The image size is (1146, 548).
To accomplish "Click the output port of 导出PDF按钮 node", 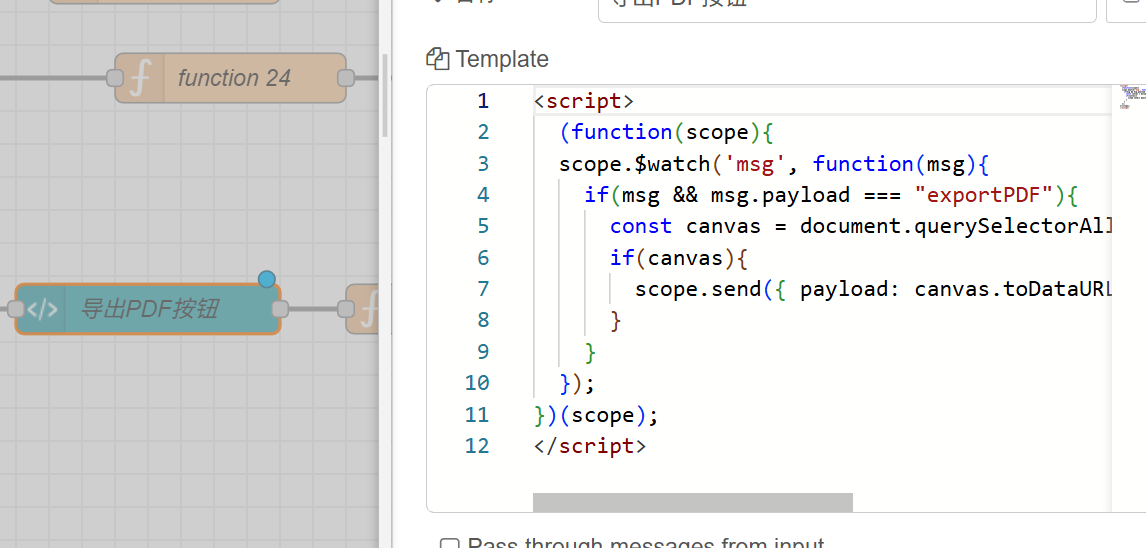I will [280, 309].
